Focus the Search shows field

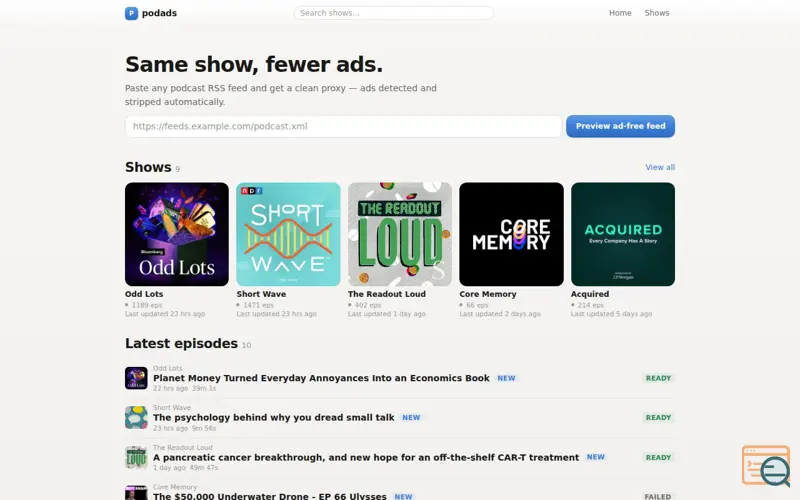pos(393,13)
